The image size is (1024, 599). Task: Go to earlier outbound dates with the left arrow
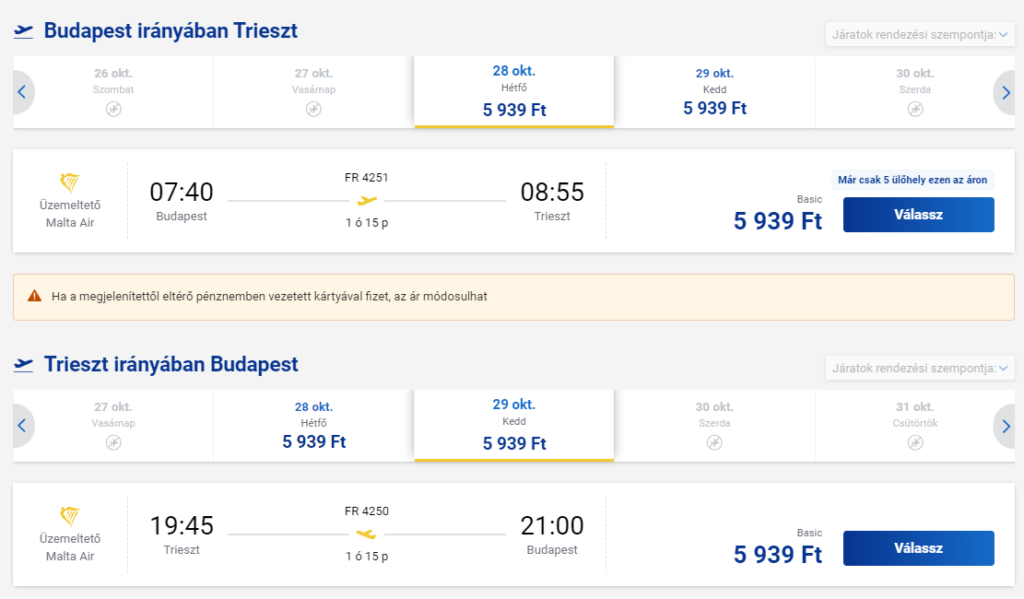(x=22, y=92)
